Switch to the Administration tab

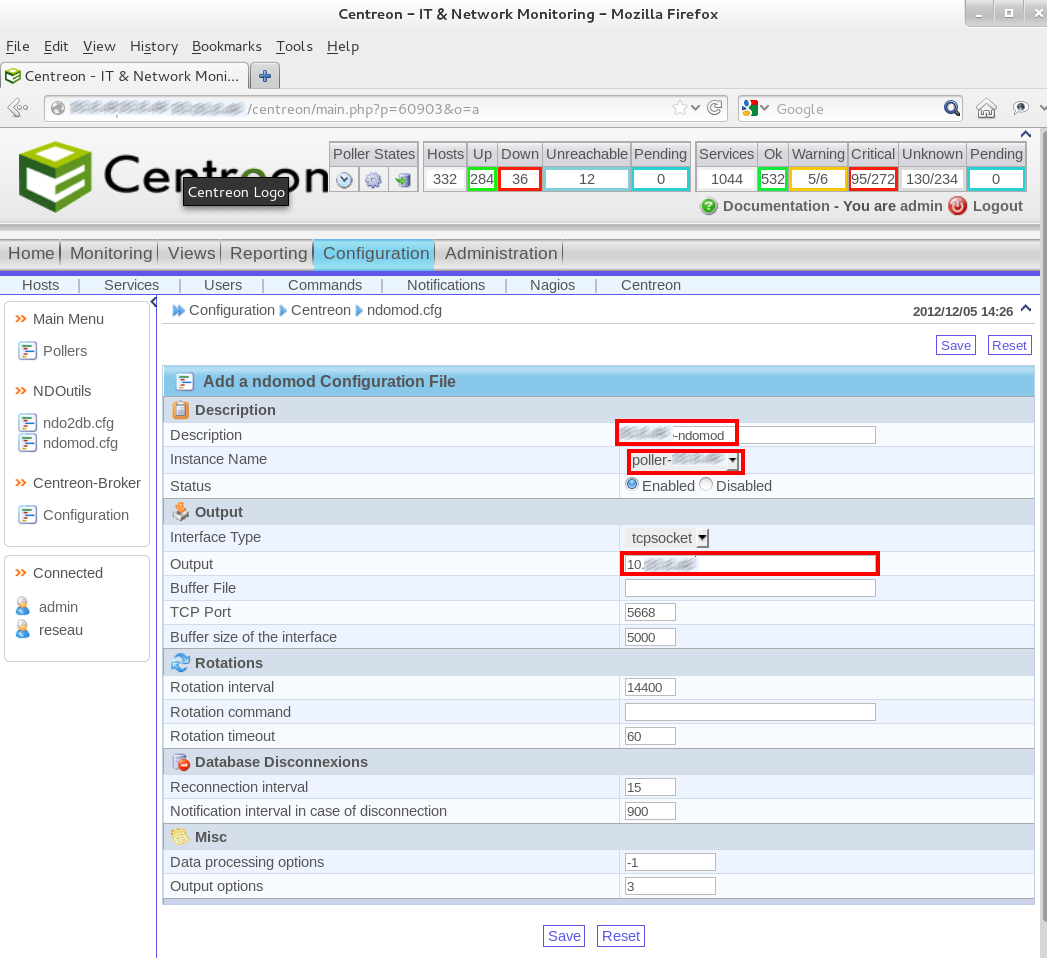coord(500,253)
